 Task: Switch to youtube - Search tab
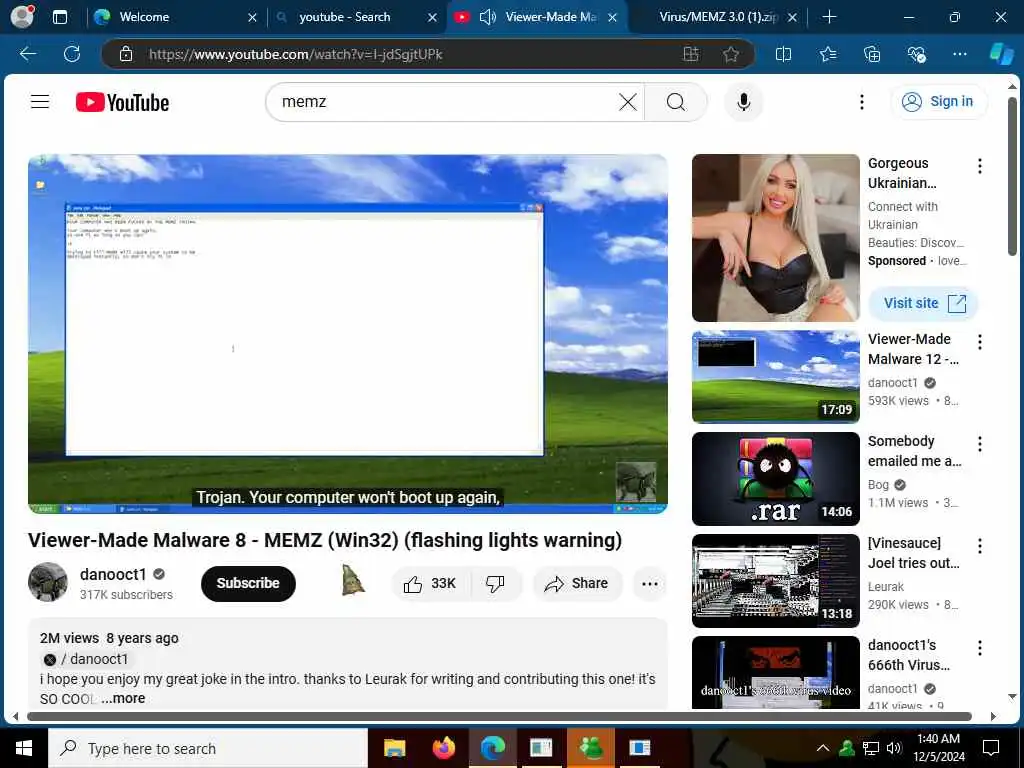(x=355, y=17)
